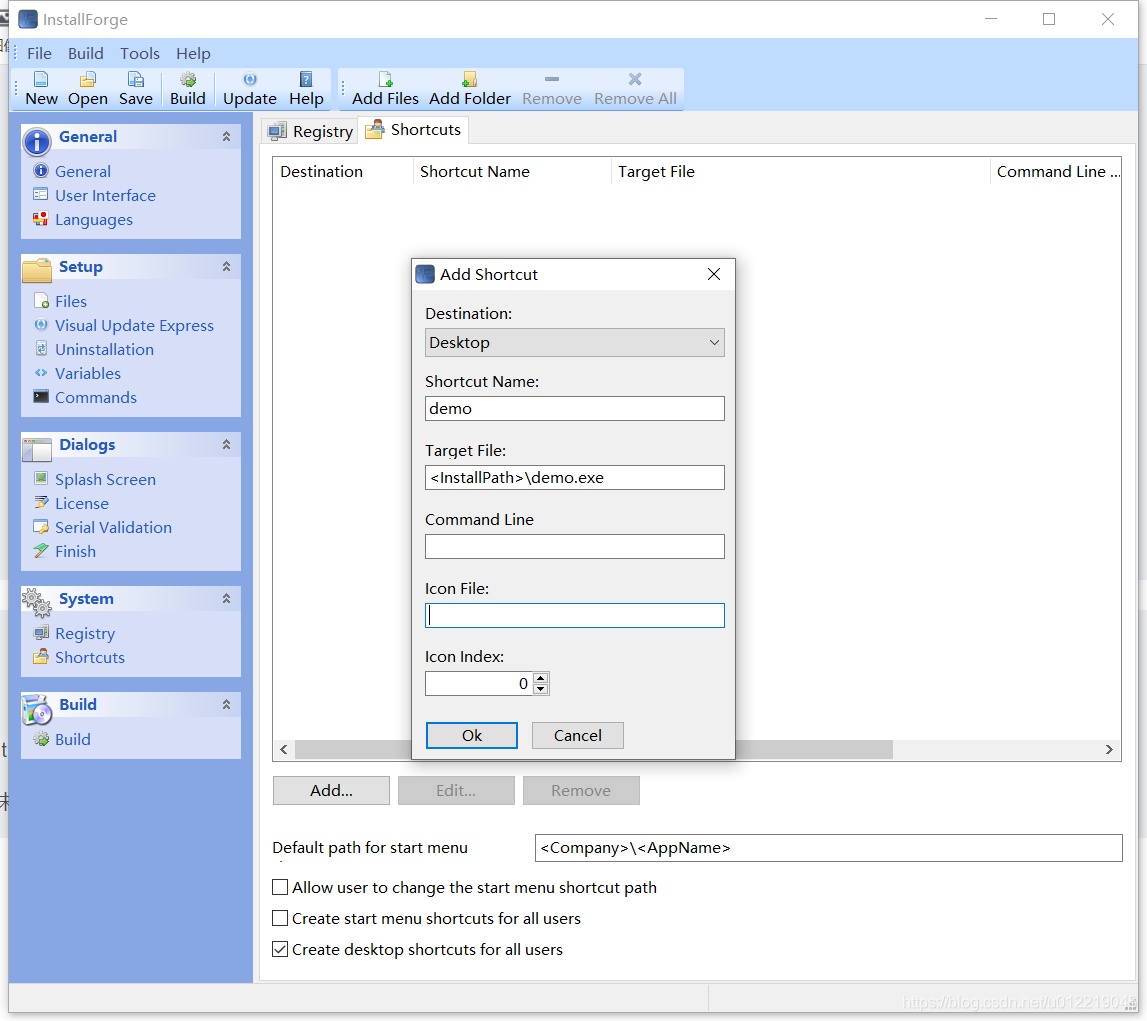Increase the Icon Index value
The height and width of the screenshot is (1021, 1147).
[541, 678]
